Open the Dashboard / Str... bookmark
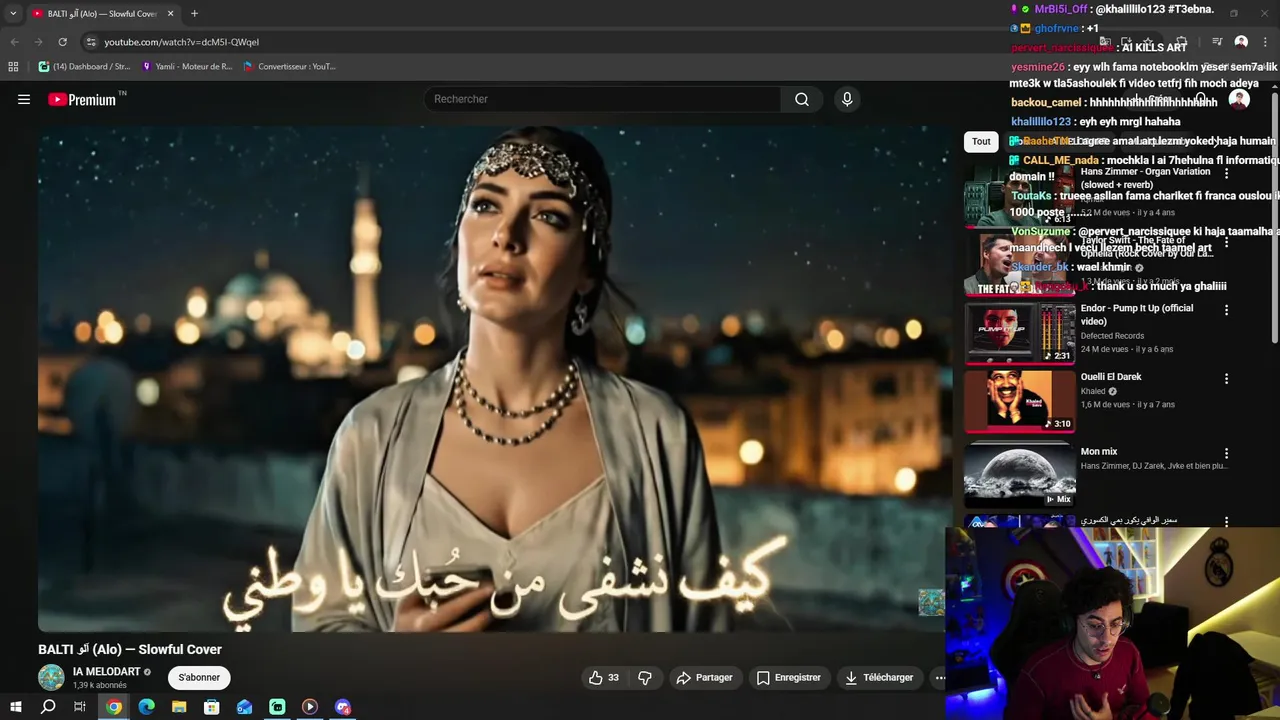1280x720 pixels. click(x=85, y=67)
